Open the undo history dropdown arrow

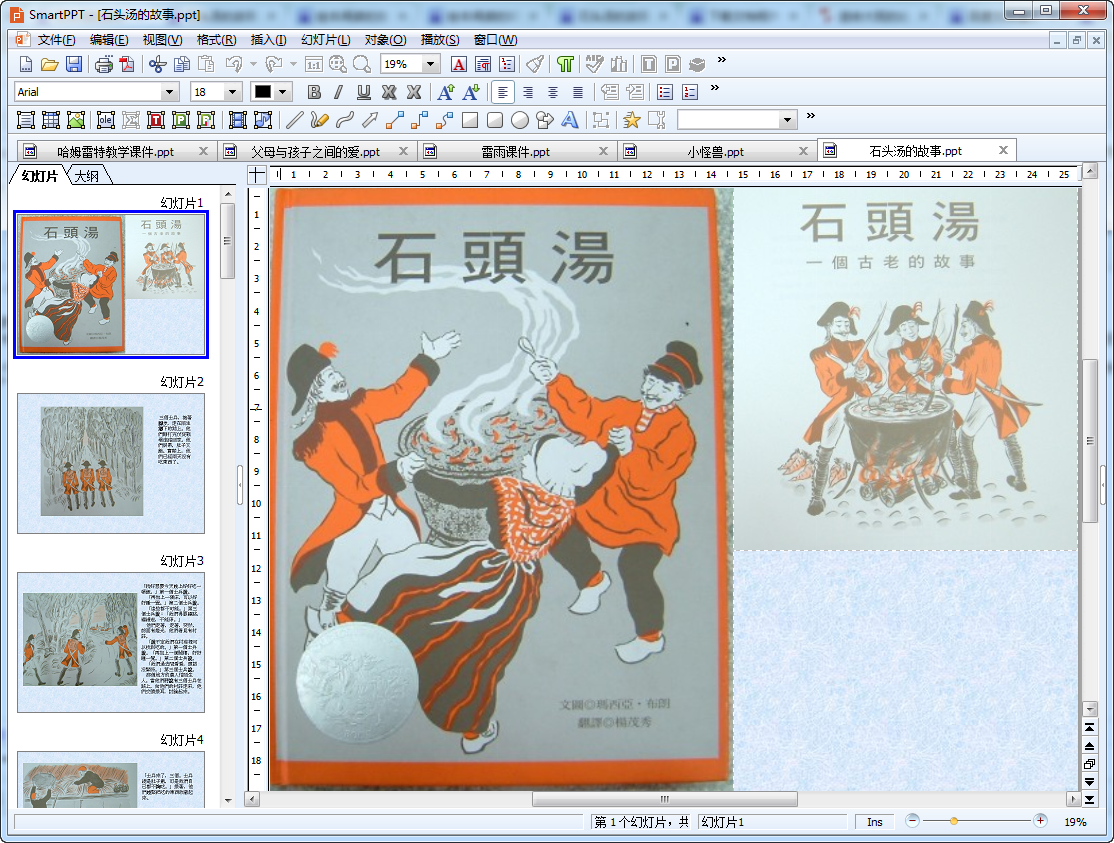pyautogui.click(x=254, y=65)
